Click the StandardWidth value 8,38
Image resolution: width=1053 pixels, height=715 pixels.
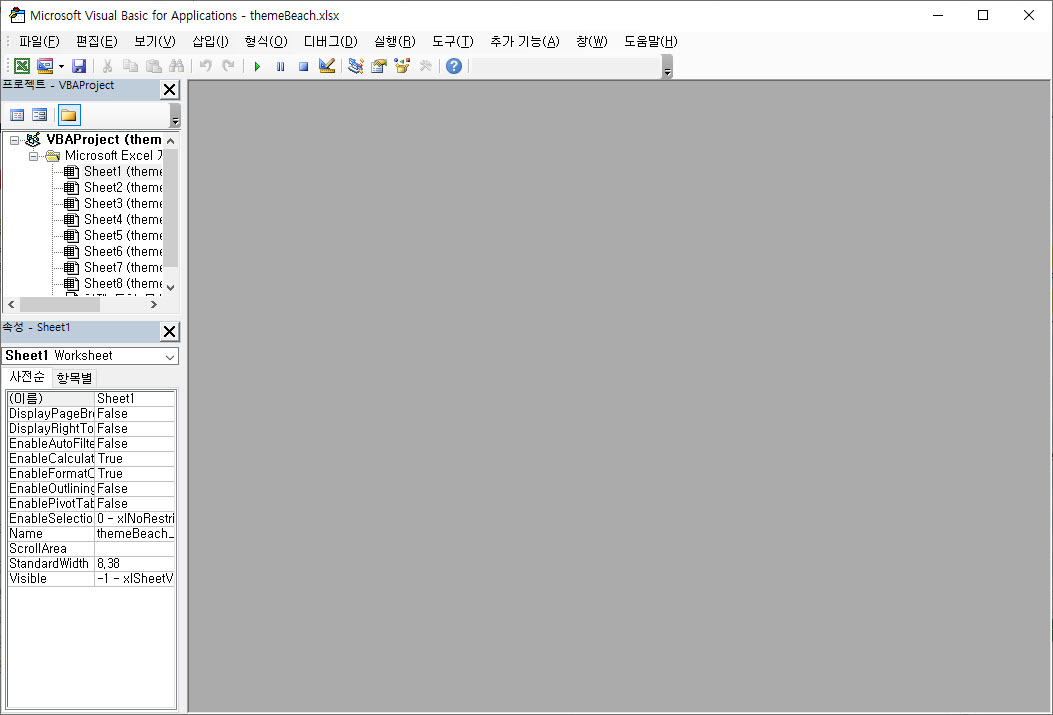[x=134, y=564]
